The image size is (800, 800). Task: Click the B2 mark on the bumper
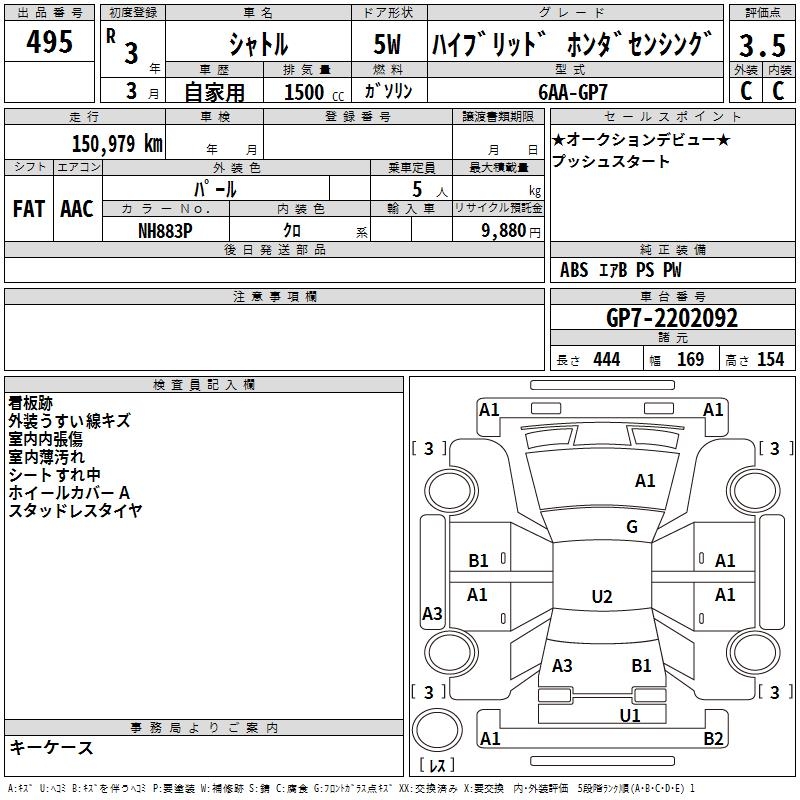click(x=713, y=738)
